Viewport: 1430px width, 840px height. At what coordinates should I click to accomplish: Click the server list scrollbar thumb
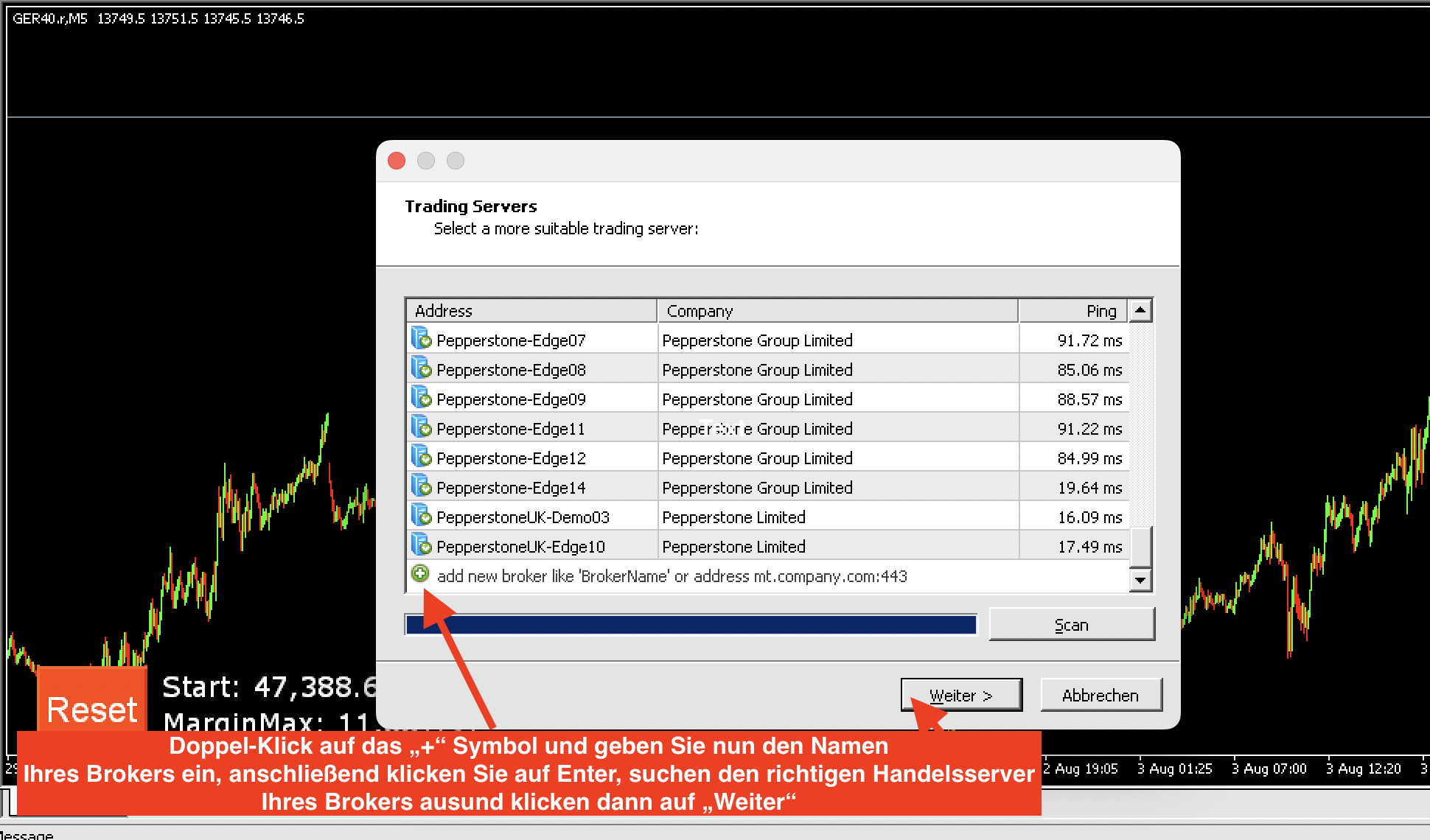[x=1140, y=547]
